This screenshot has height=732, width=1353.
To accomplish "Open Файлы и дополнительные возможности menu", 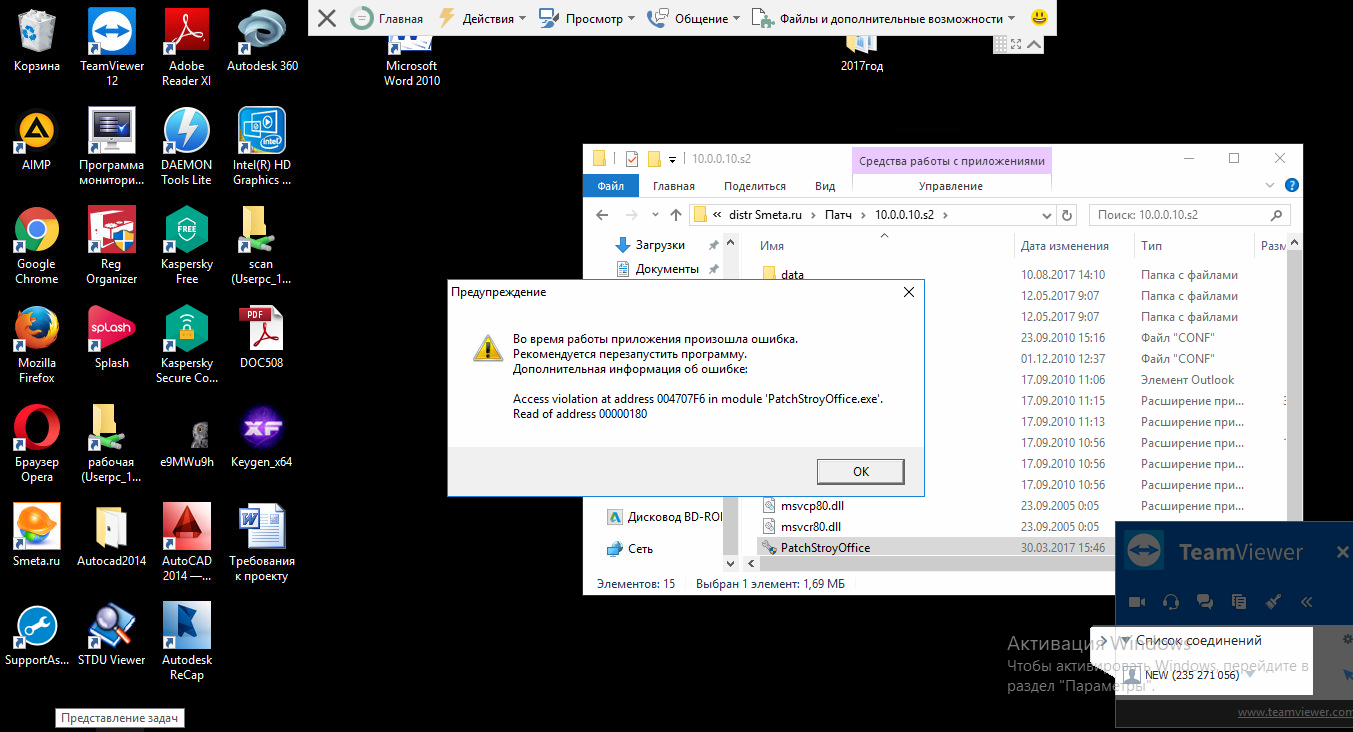I will point(883,18).
